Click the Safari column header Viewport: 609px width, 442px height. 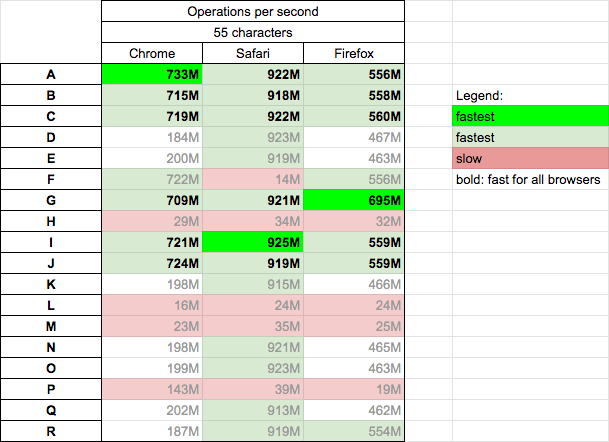tap(253, 53)
